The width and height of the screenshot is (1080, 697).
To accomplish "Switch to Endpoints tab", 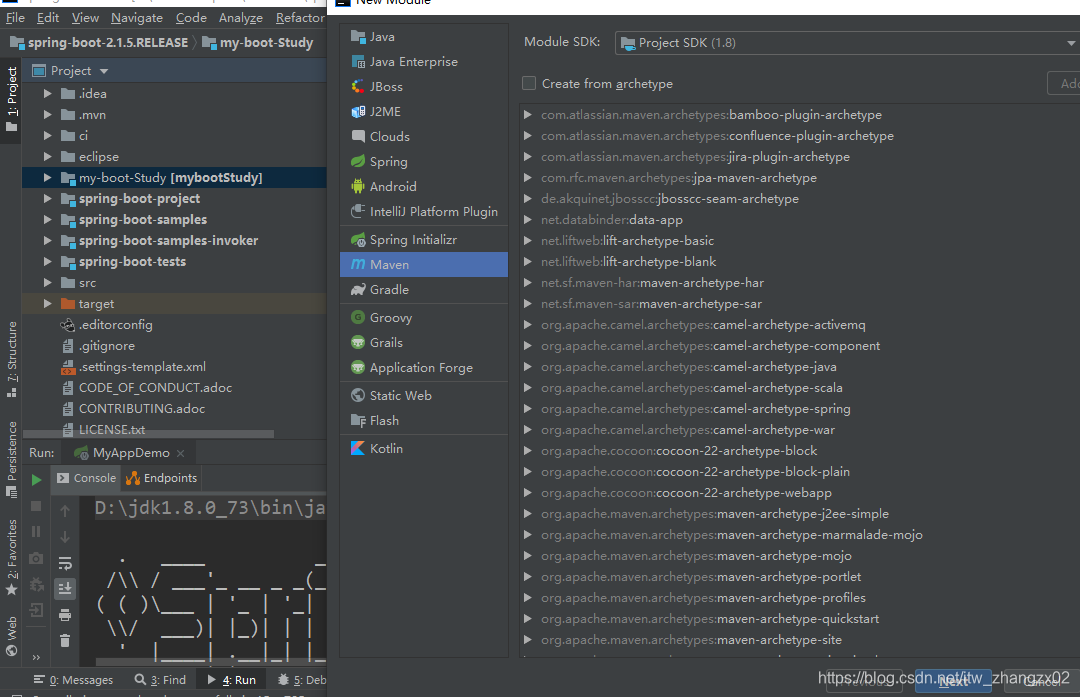I will pos(162,478).
